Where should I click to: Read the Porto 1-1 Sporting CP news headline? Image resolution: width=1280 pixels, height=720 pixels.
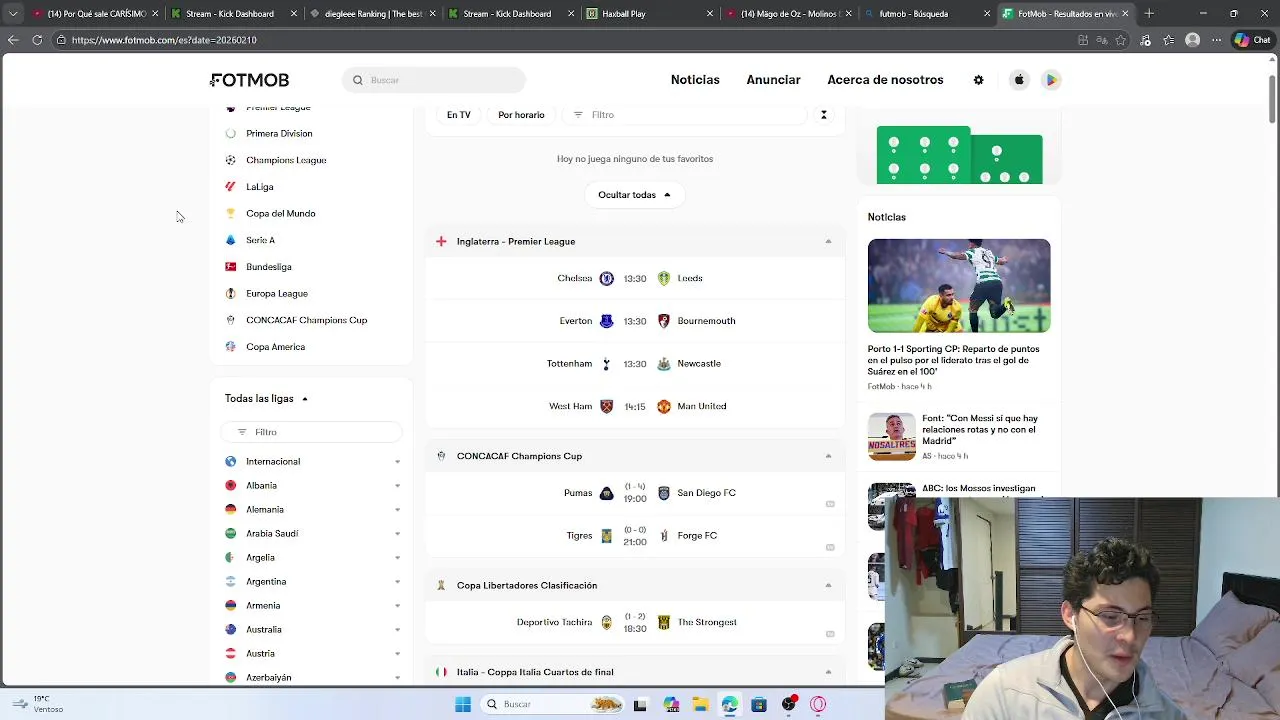click(953, 360)
